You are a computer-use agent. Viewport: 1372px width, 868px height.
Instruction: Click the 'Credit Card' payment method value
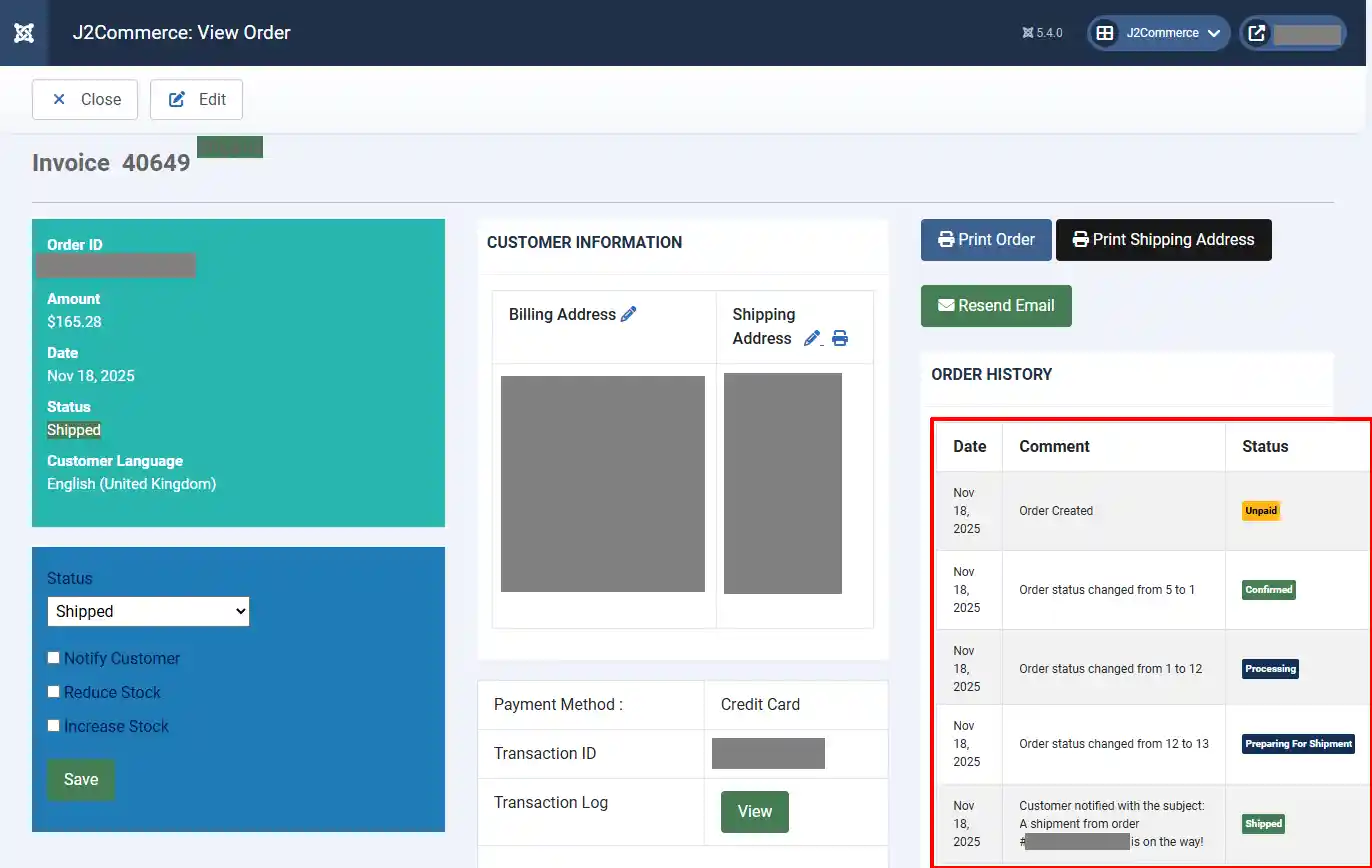(x=760, y=705)
